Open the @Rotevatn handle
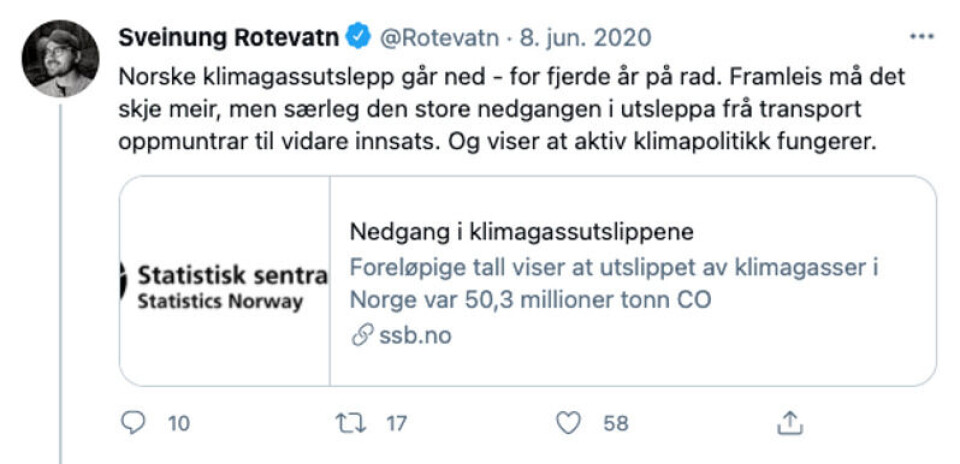The height and width of the screenshot is (464, 960). [x=437, y=38]
